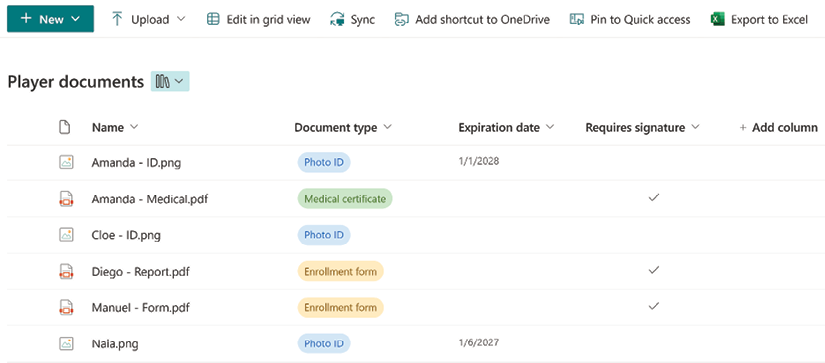Open Cloe - ID.png file
The width and height of the screenshot is (825, 363).
(x=126, y=235)
